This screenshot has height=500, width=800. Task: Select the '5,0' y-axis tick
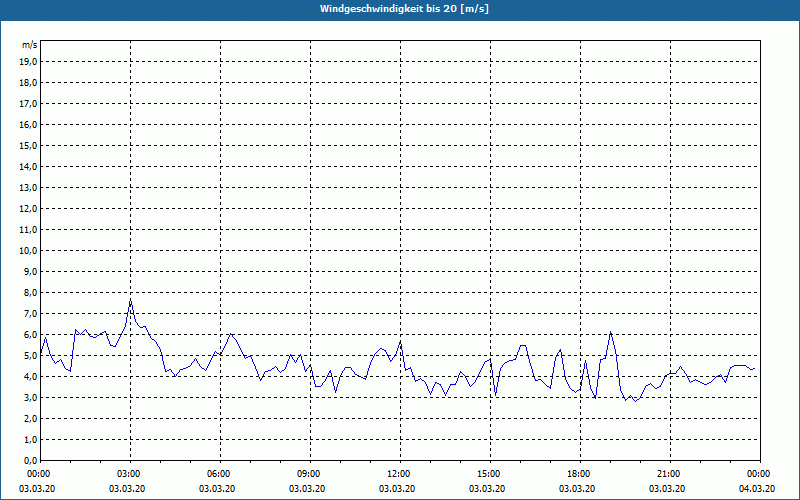(30, 356)
